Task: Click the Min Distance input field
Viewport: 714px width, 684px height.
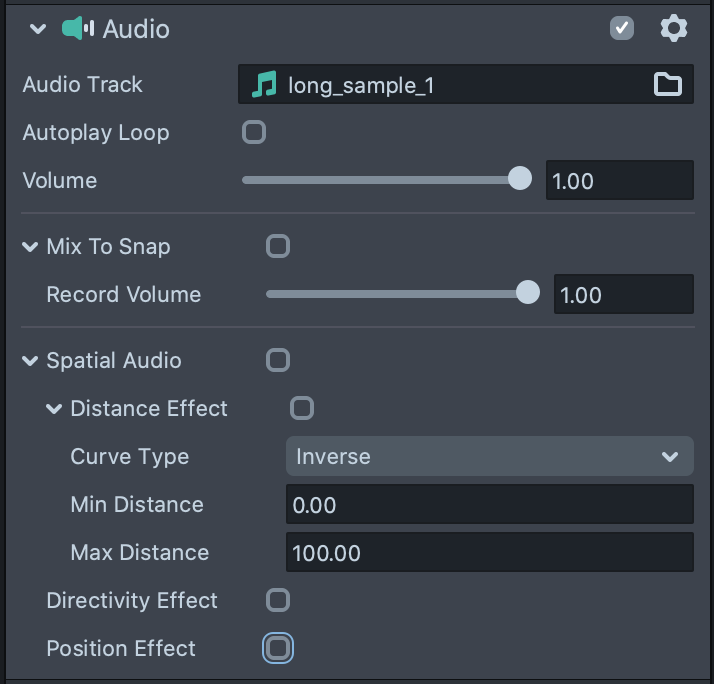Action: click(x=489, y=505)
